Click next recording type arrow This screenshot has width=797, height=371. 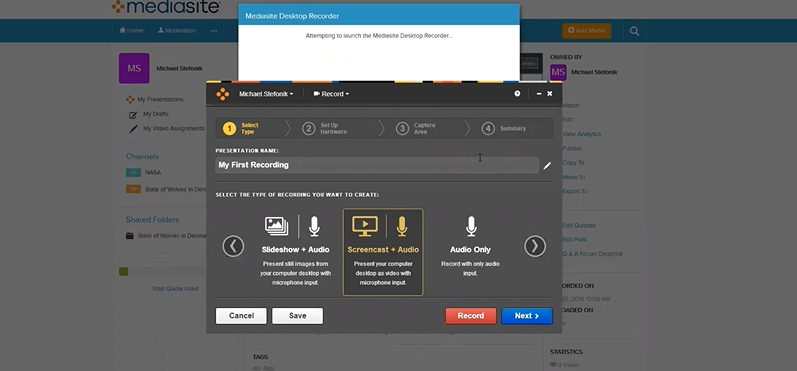coord(535,246)
